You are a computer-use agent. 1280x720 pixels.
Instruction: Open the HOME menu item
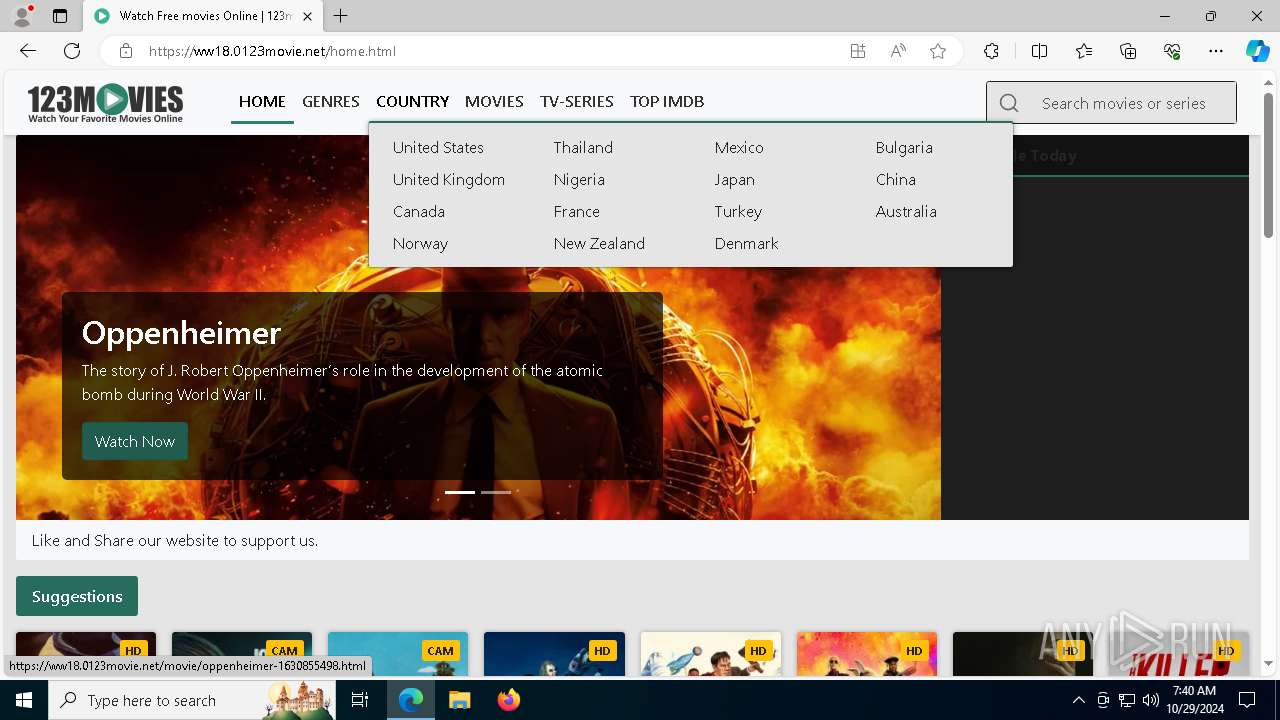pos(262,101)
